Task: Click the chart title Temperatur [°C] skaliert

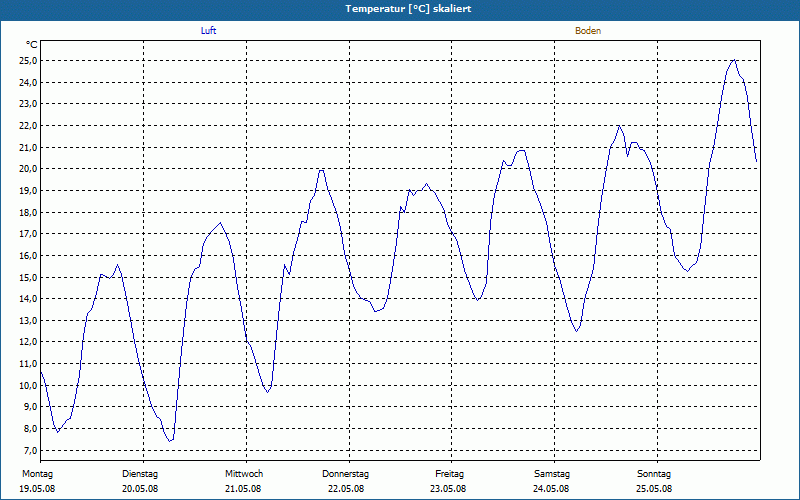Action: (x=408, y=9)
